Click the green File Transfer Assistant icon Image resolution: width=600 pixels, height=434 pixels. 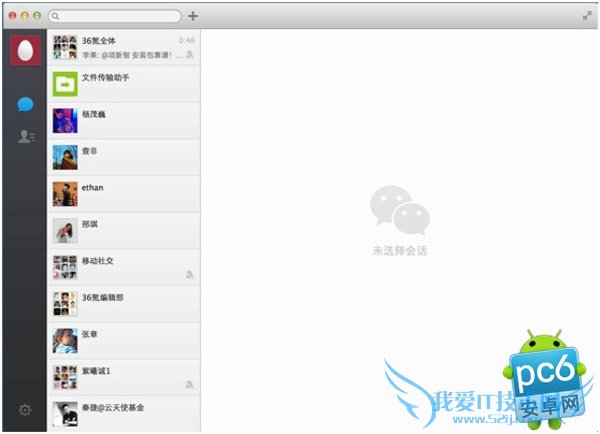65,84
